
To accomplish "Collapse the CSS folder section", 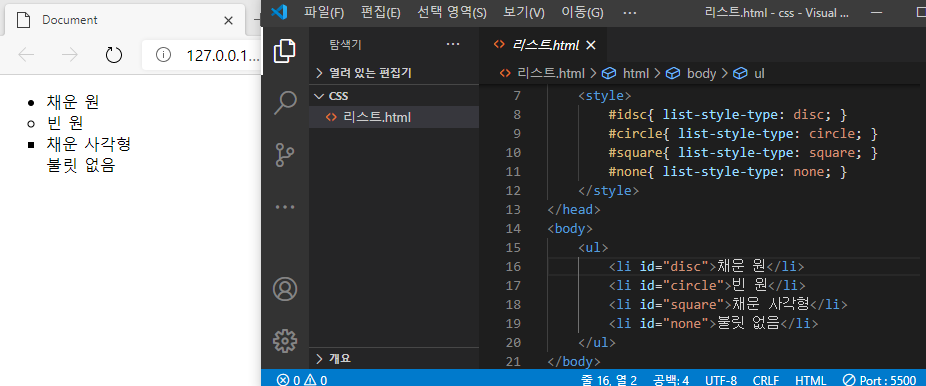I will 394,96.
